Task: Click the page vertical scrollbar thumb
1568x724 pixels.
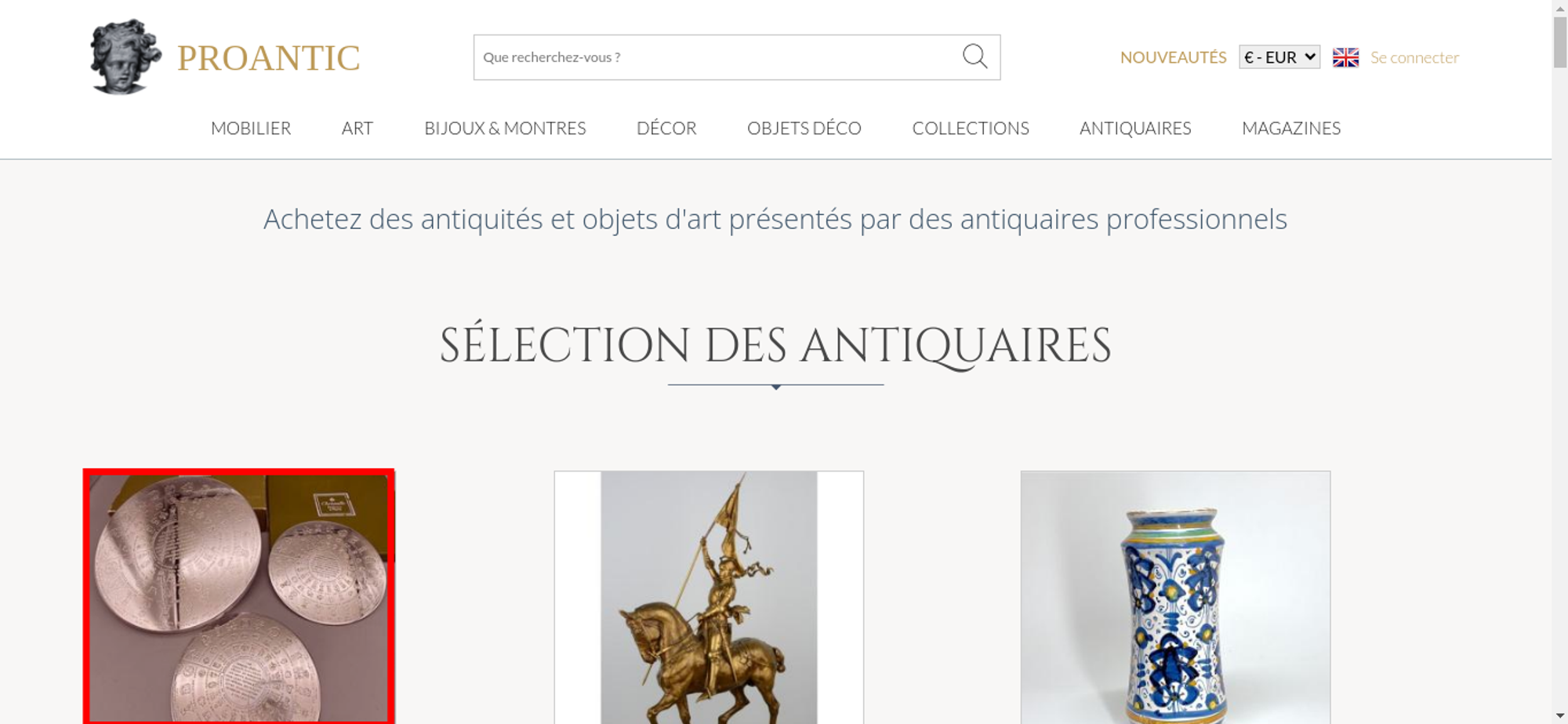Action: pos(1560,42)
